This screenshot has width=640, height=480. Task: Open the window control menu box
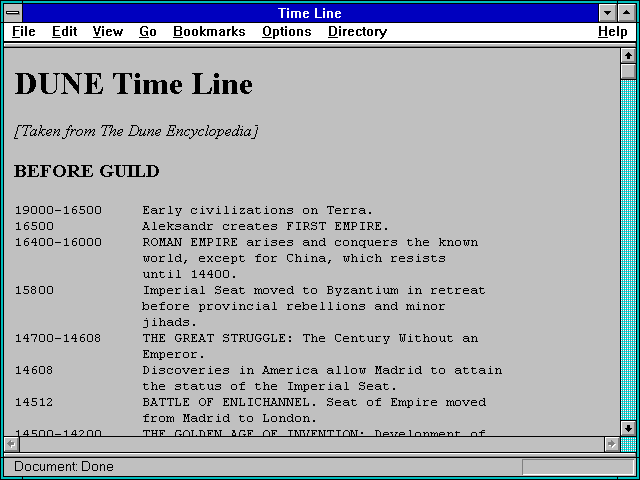pos(13,13)
